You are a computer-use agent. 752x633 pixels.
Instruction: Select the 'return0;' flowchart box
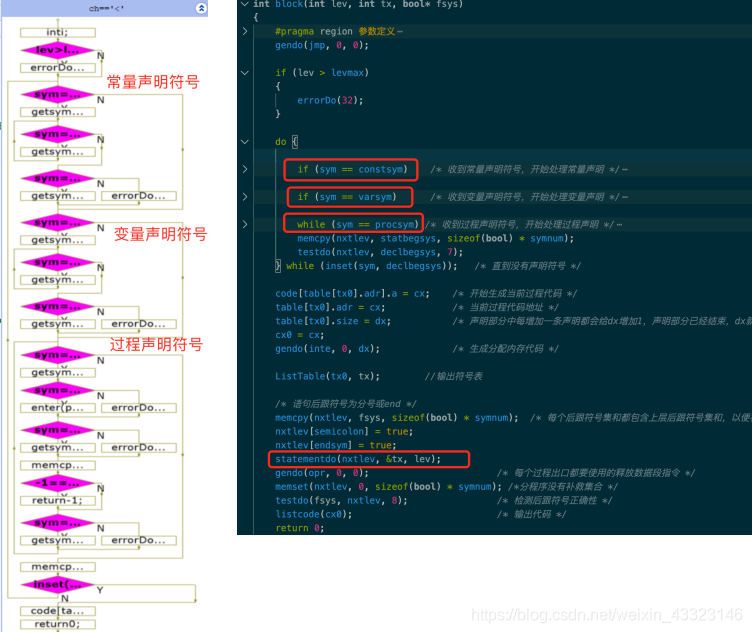(x=58, y=624)
